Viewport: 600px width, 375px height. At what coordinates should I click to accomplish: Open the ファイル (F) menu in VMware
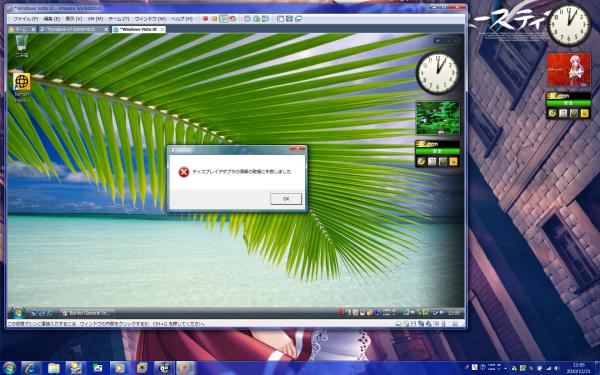coord(25,19)
